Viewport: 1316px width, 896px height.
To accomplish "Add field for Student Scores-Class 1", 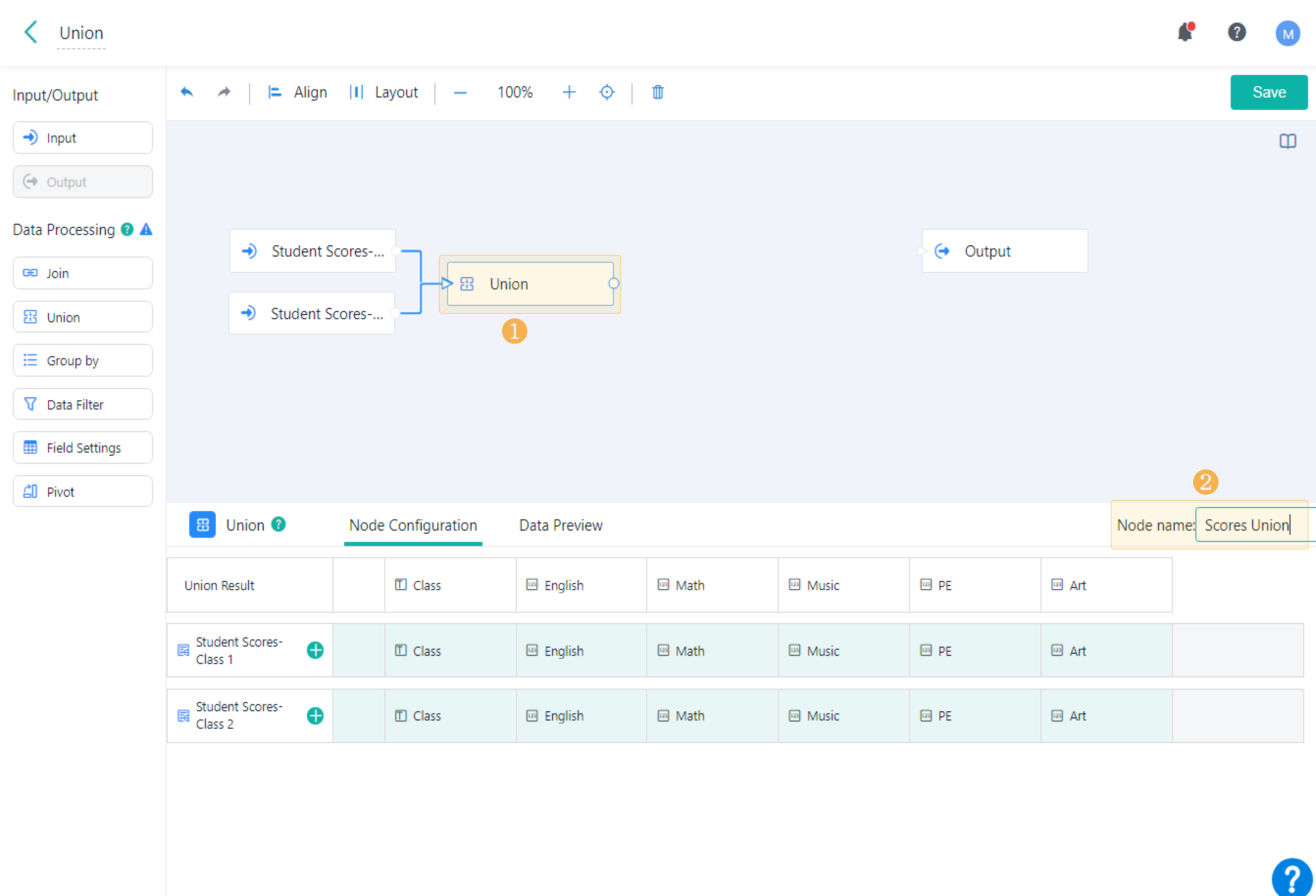I will (x=315, y=650).
